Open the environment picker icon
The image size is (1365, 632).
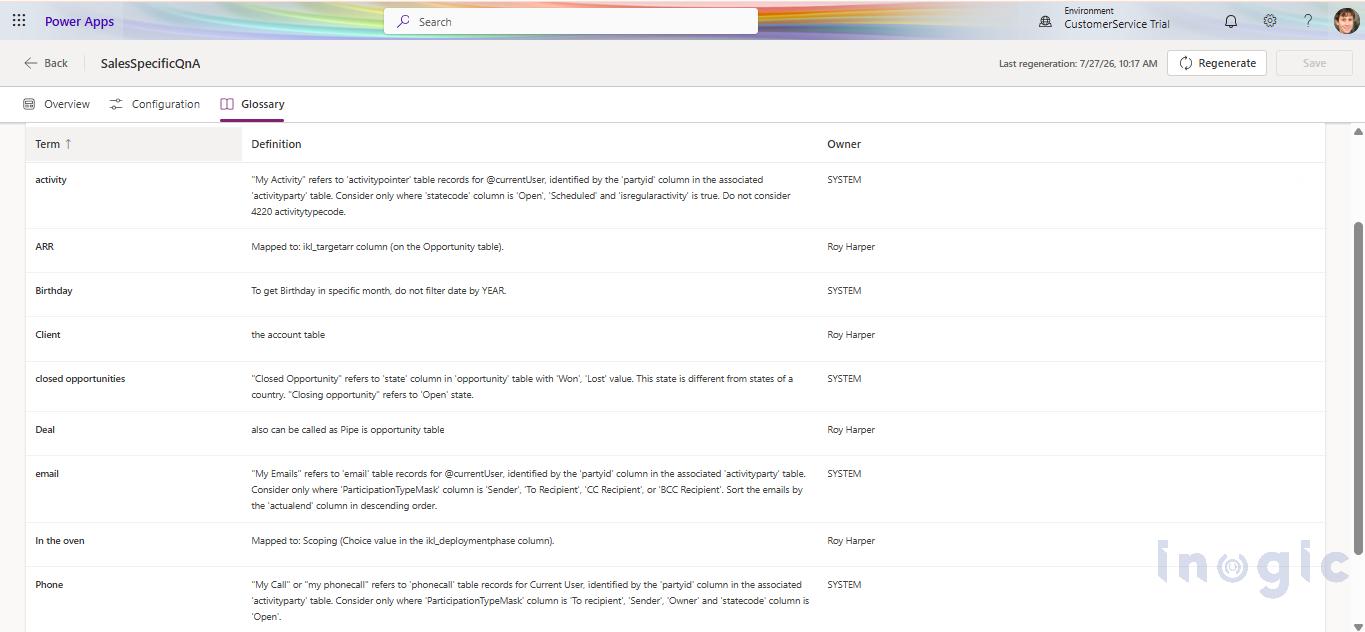[1045, 21]
